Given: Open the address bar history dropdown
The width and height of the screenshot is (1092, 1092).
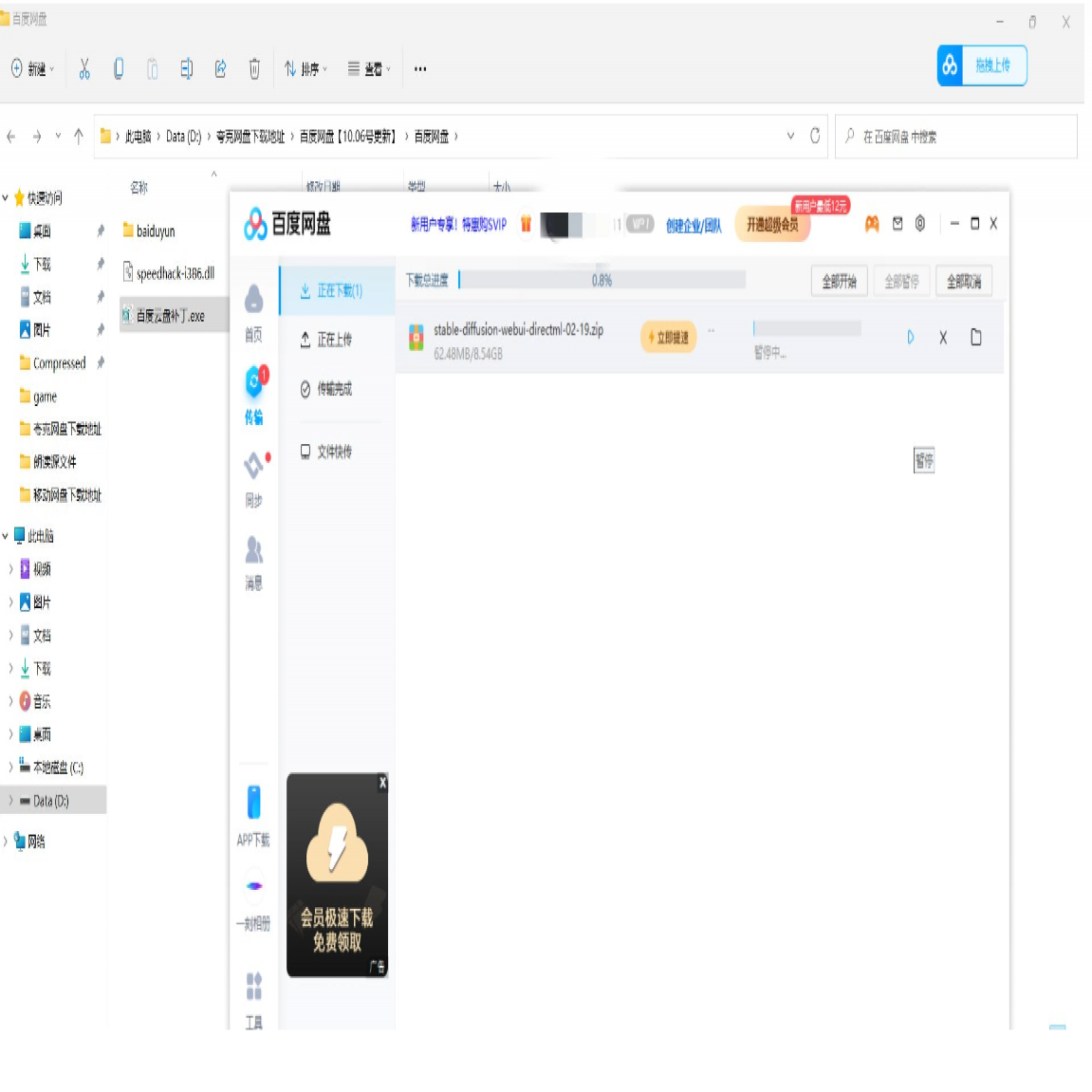Looking at the screenshot, I should [x=790, y=136].
